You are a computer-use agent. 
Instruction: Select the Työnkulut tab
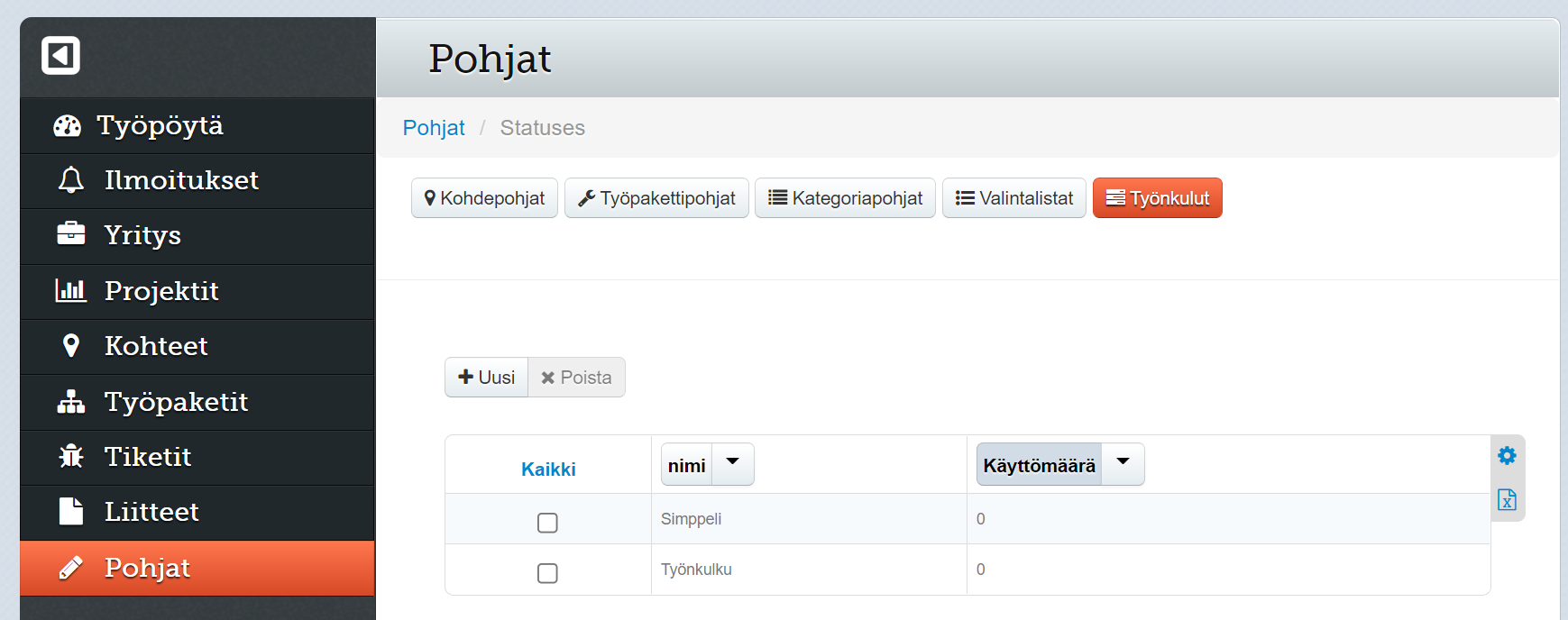(x=1158, y=198)
